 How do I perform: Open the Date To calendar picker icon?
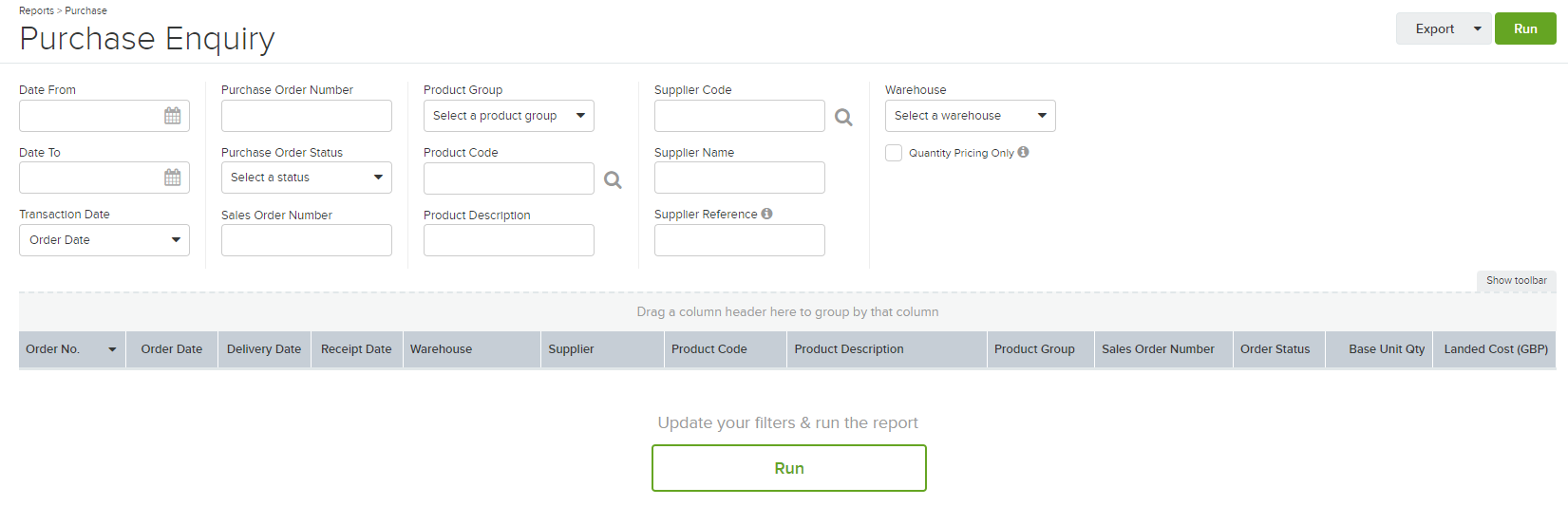click(172, 178)
